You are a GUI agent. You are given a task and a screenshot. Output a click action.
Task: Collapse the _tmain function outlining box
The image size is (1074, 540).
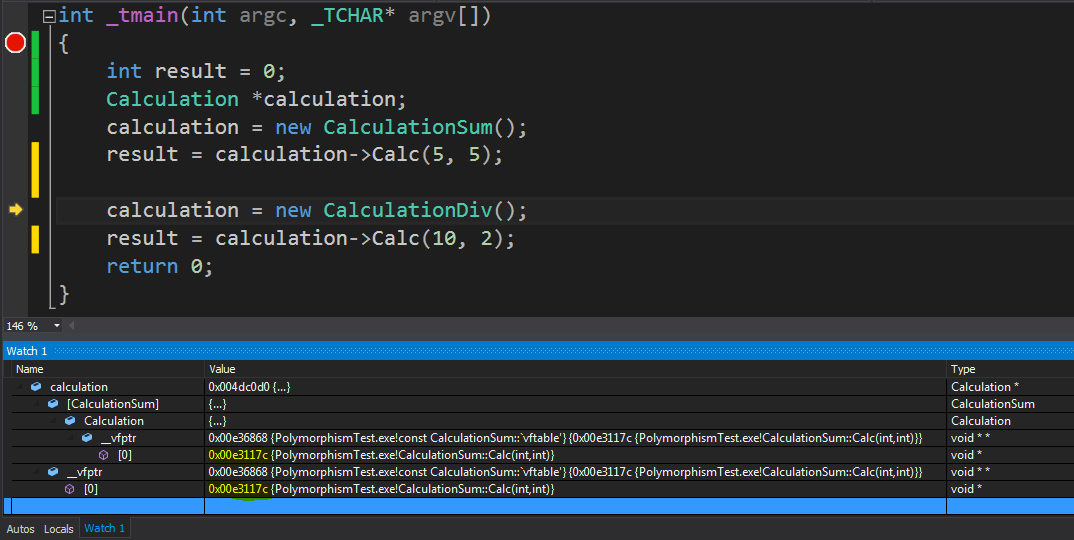(49, 16)
